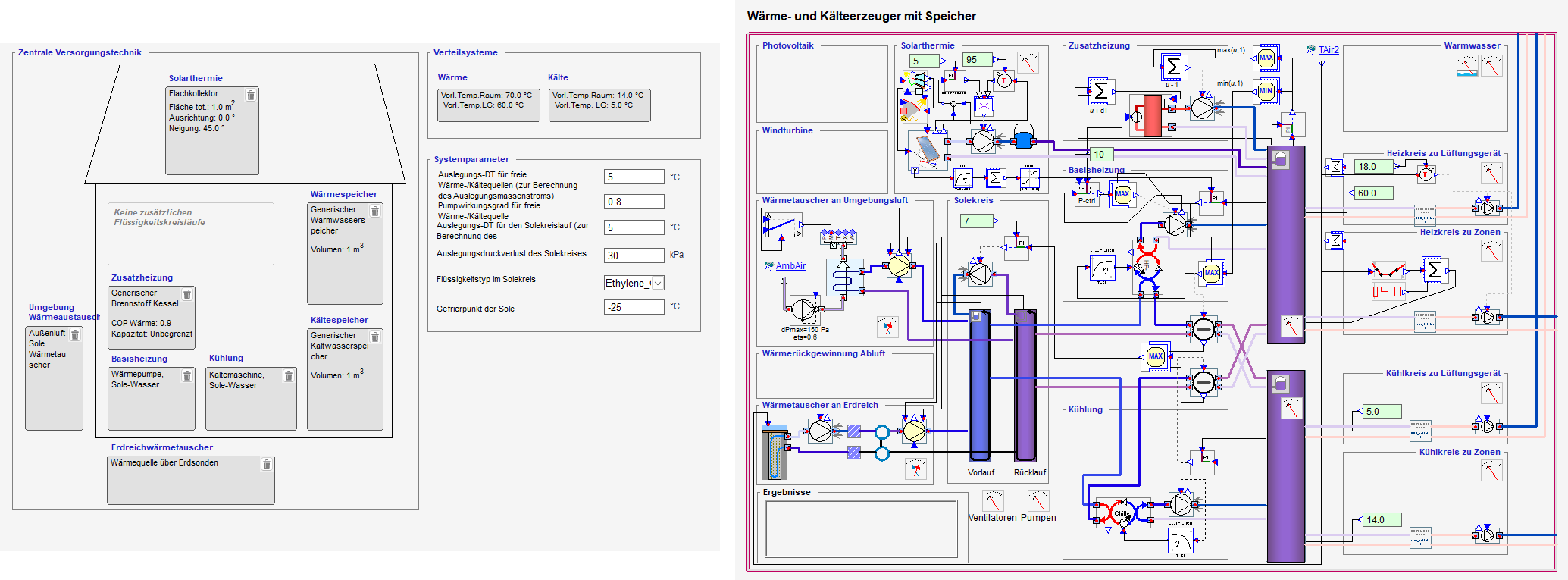Open the Wärme supply temperature card
This screenshot has width=1568, height=580.
[x=489, y=105]
